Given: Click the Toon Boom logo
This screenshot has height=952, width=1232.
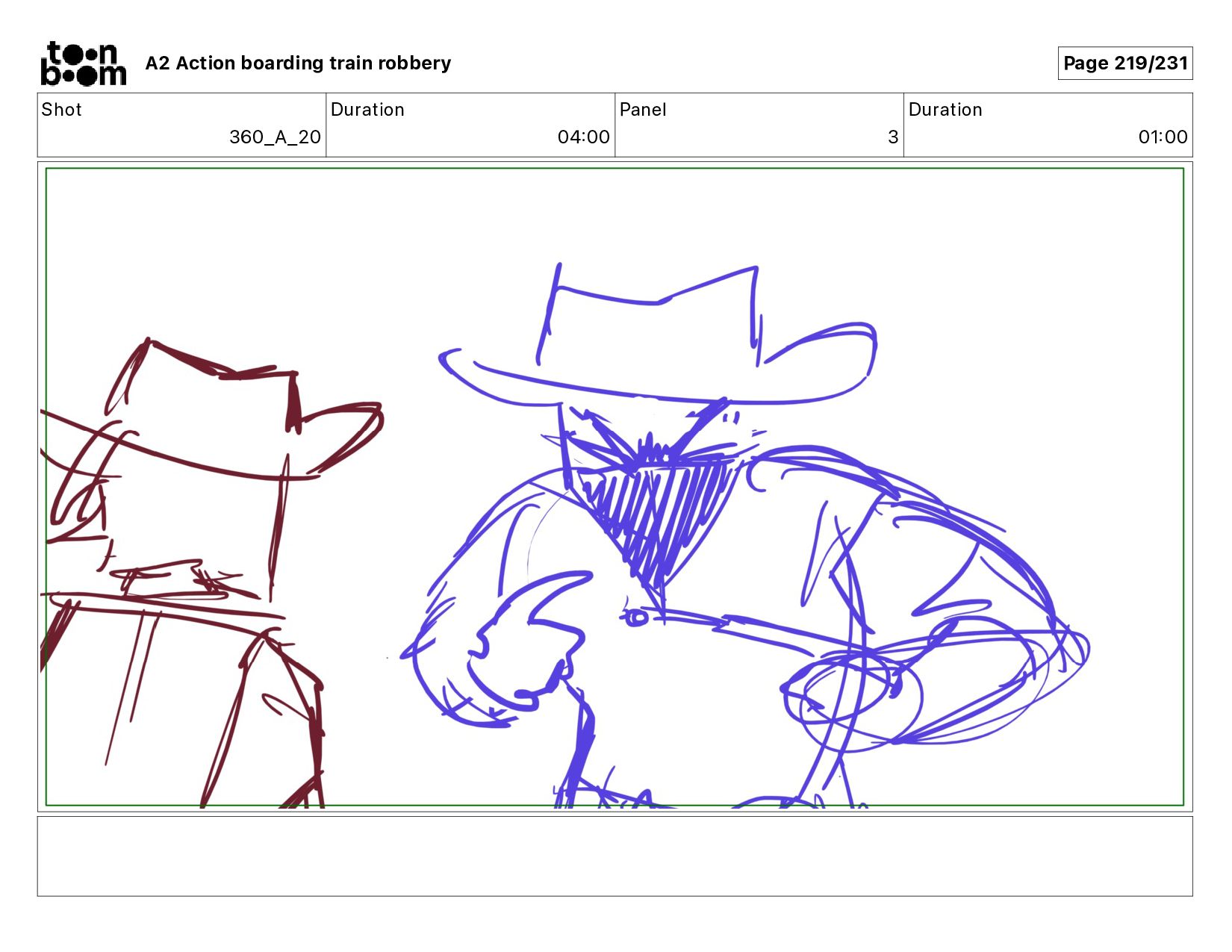Looking at the screenshot, I should (83, 63).
